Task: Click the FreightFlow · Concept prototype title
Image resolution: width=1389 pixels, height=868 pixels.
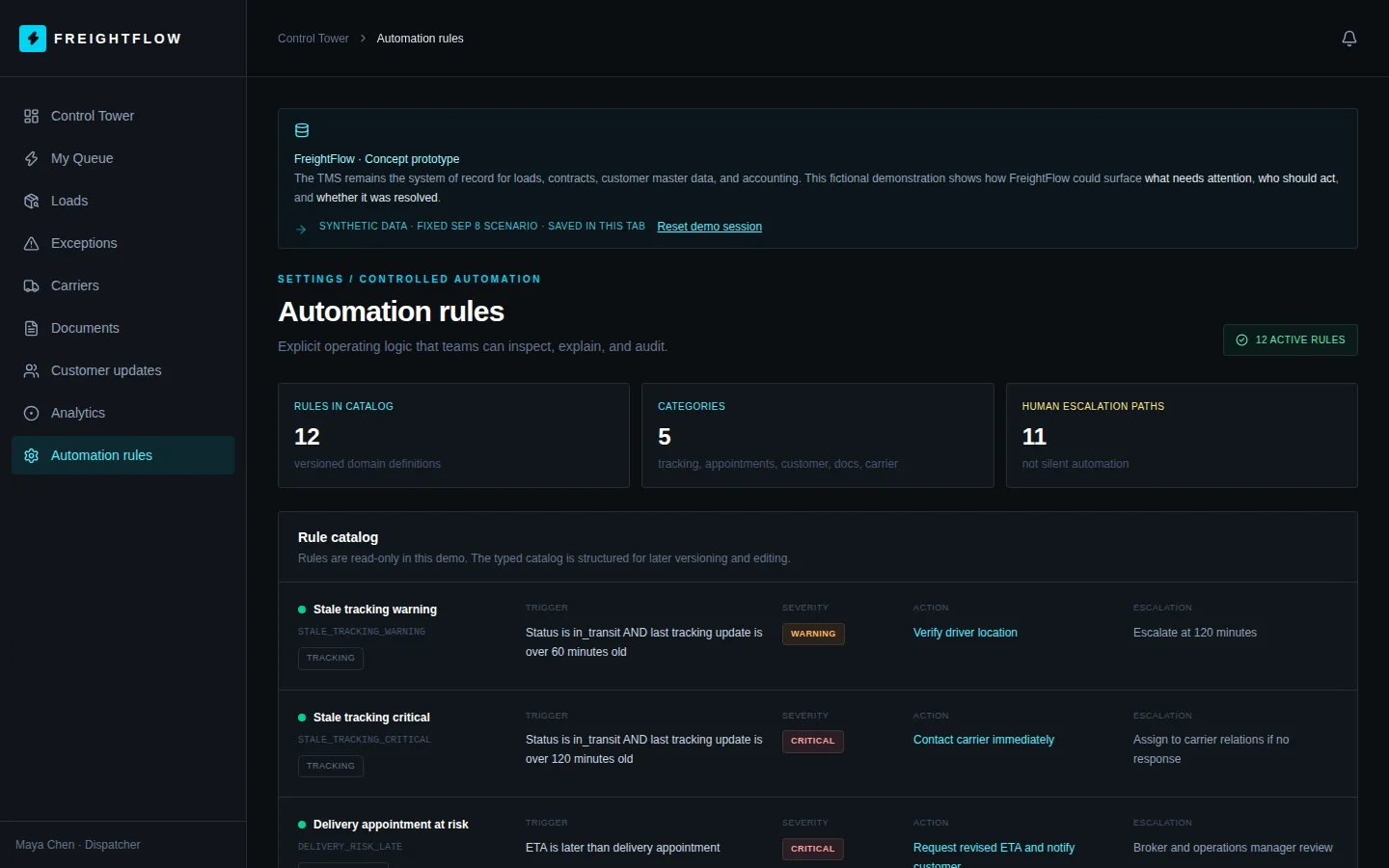Action: click(376, 159)
